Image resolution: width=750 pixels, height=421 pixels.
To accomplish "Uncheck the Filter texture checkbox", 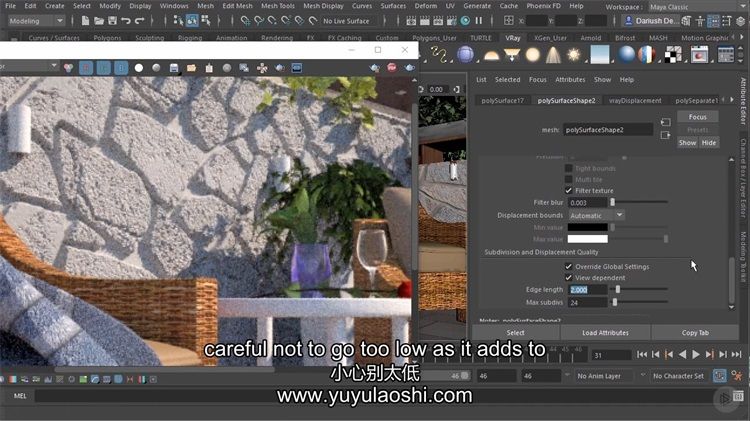I will pos(568,190).
